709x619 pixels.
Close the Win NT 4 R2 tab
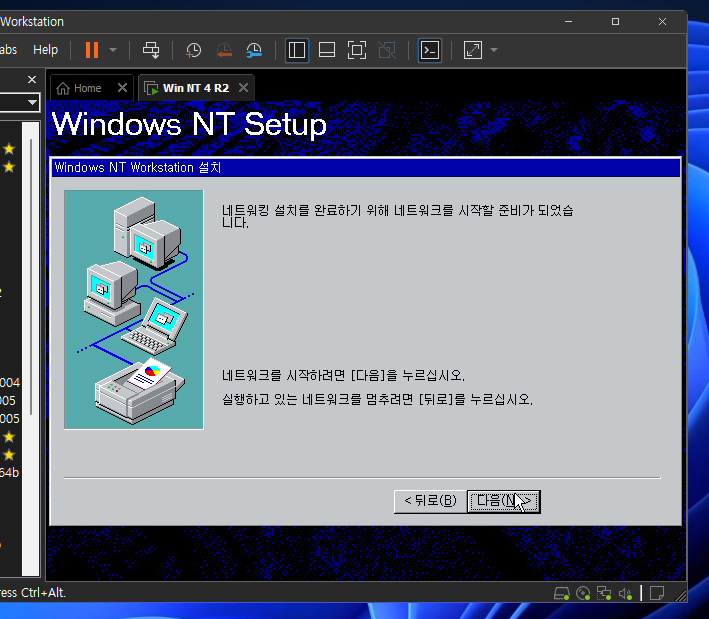tap(243, 88)
